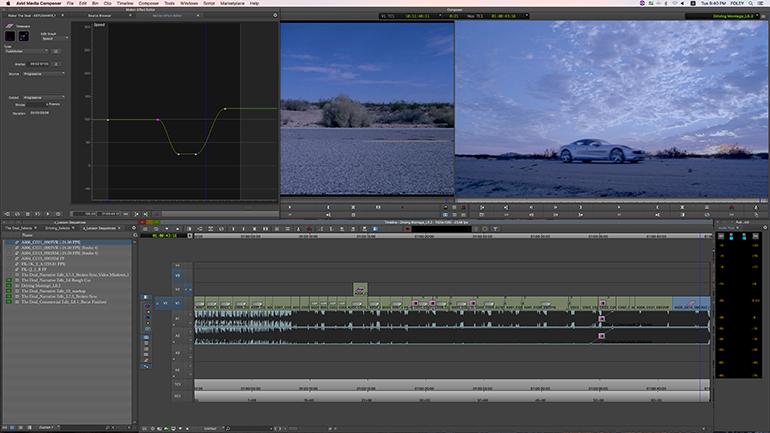Toggle the TC1 timecode track selector
Screen dimensions: 770x433
click(x=177, y=384)
